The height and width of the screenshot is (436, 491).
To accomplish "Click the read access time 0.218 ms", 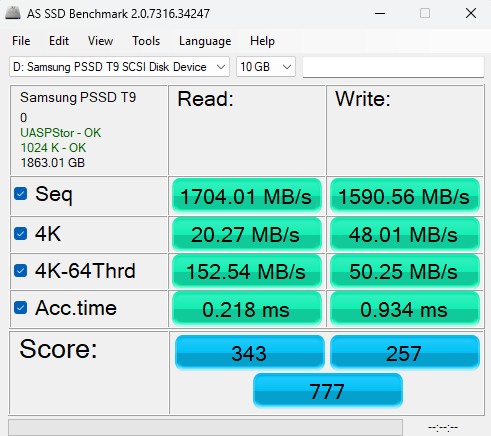I will (247, 309).
